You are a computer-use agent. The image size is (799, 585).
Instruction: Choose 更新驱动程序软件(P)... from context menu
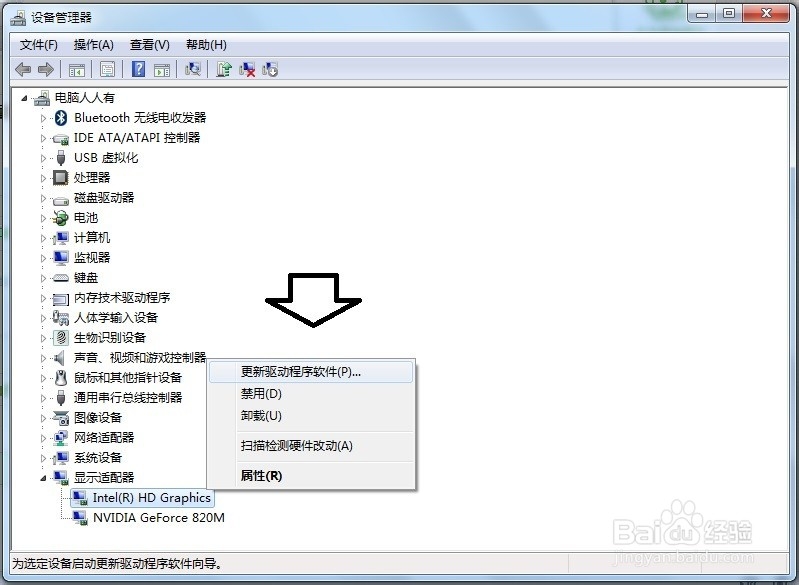311,372
